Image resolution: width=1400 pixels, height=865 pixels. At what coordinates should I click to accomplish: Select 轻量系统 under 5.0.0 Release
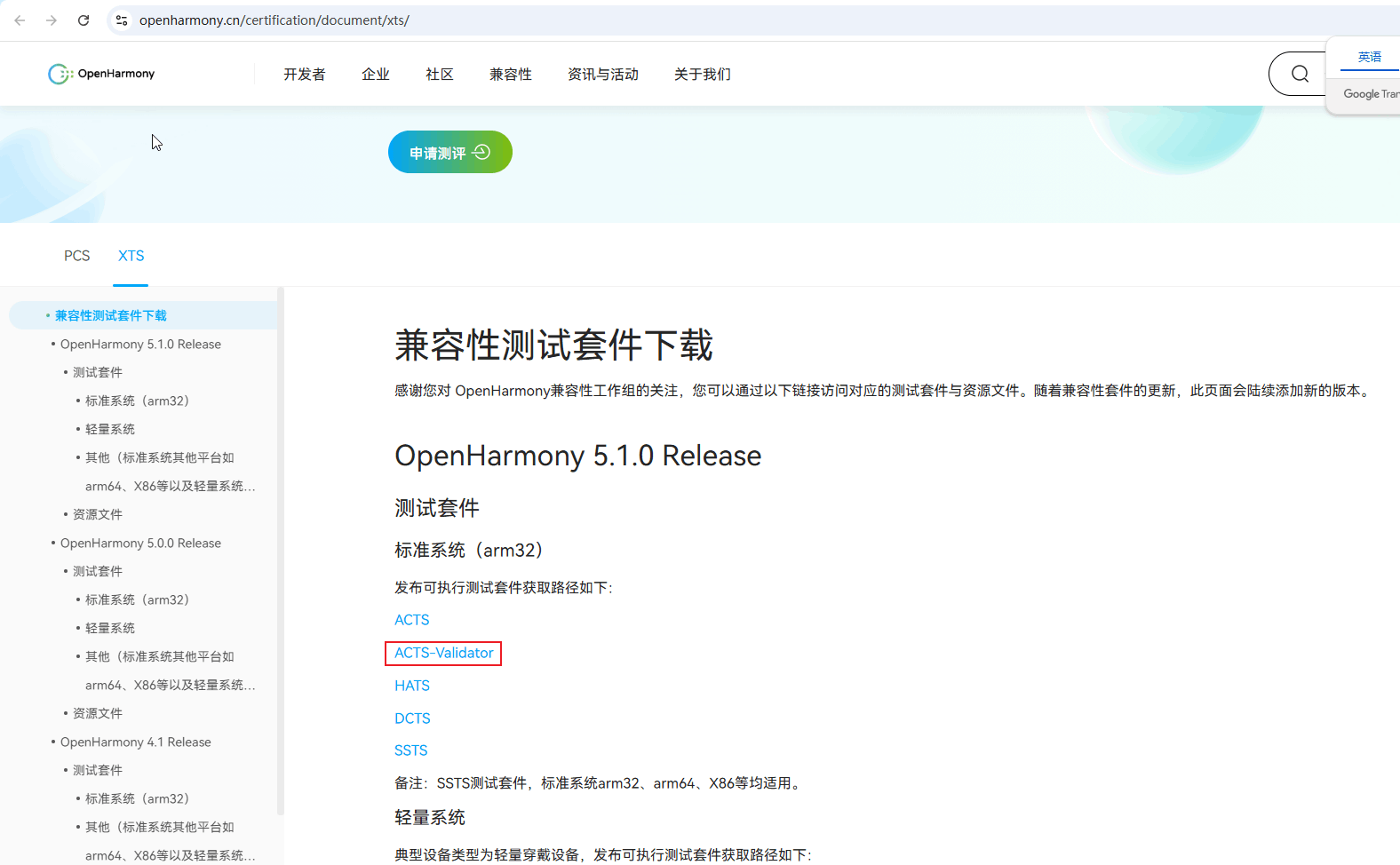point(110,628)
